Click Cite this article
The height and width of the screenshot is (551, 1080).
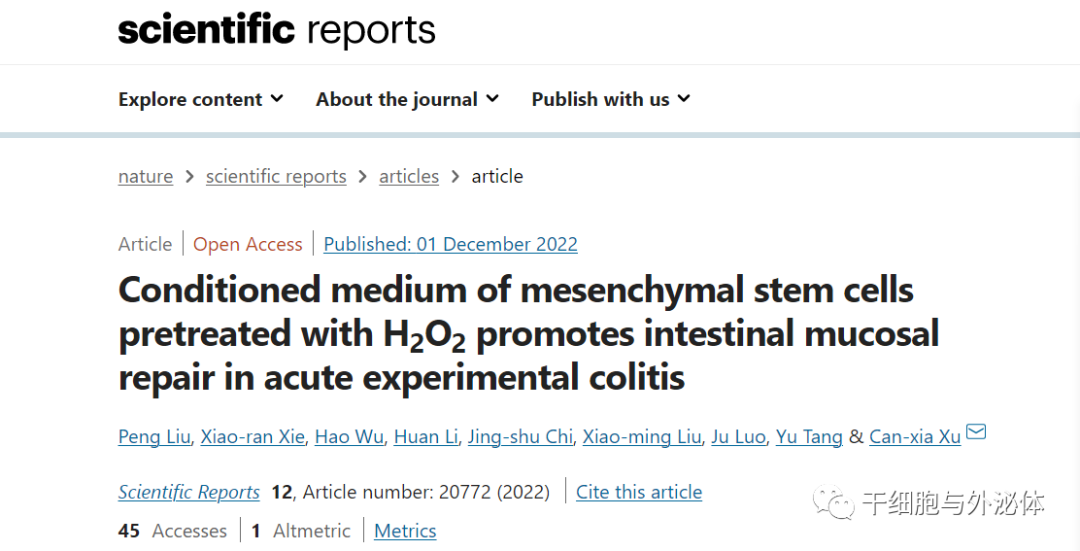pyautogui.click(x=639, y=492)
